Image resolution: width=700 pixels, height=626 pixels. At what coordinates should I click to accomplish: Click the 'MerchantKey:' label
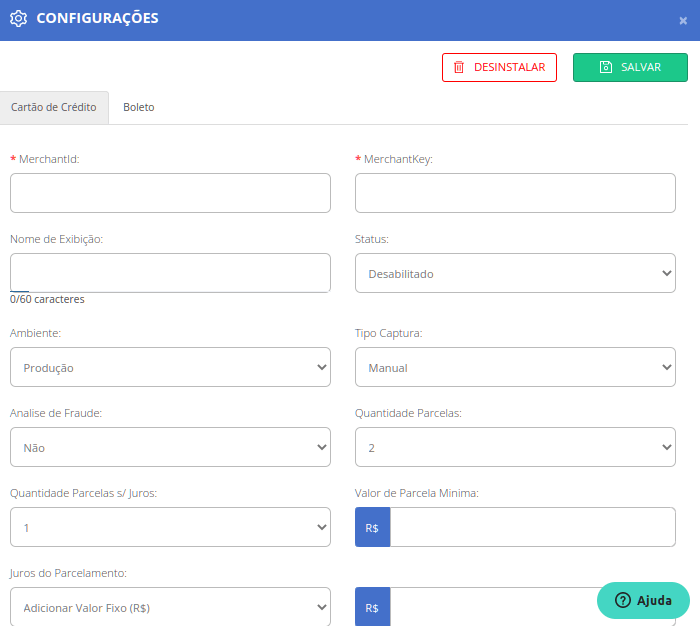coord(398,159)
